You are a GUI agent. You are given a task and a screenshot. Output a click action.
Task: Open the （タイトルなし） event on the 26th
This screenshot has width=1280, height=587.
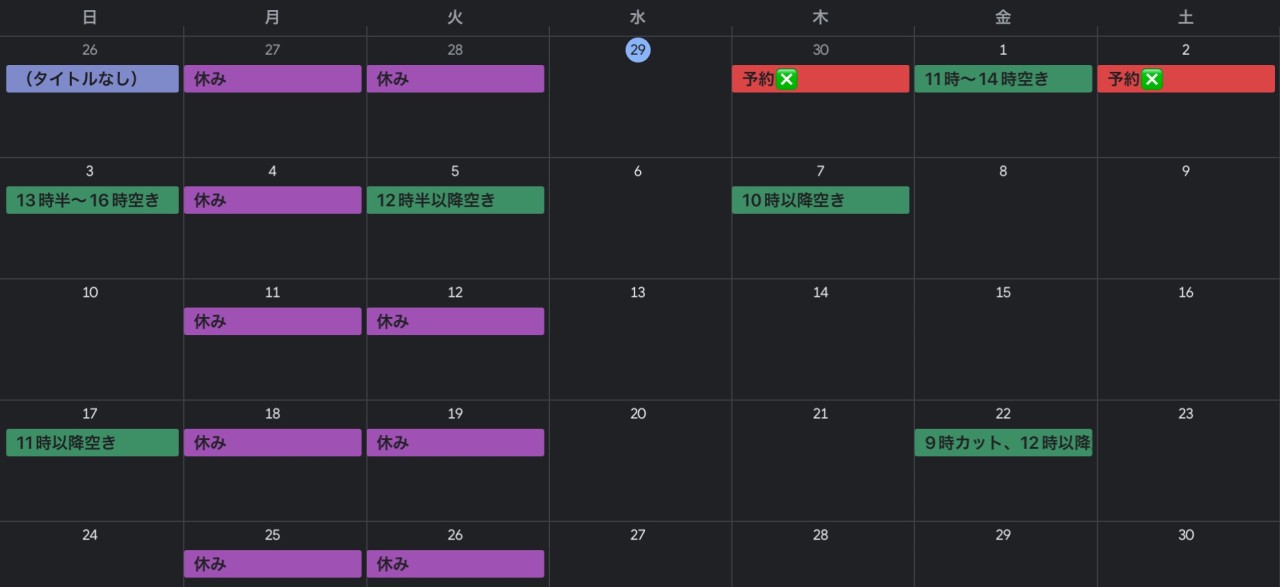click(x=92, y=79)
